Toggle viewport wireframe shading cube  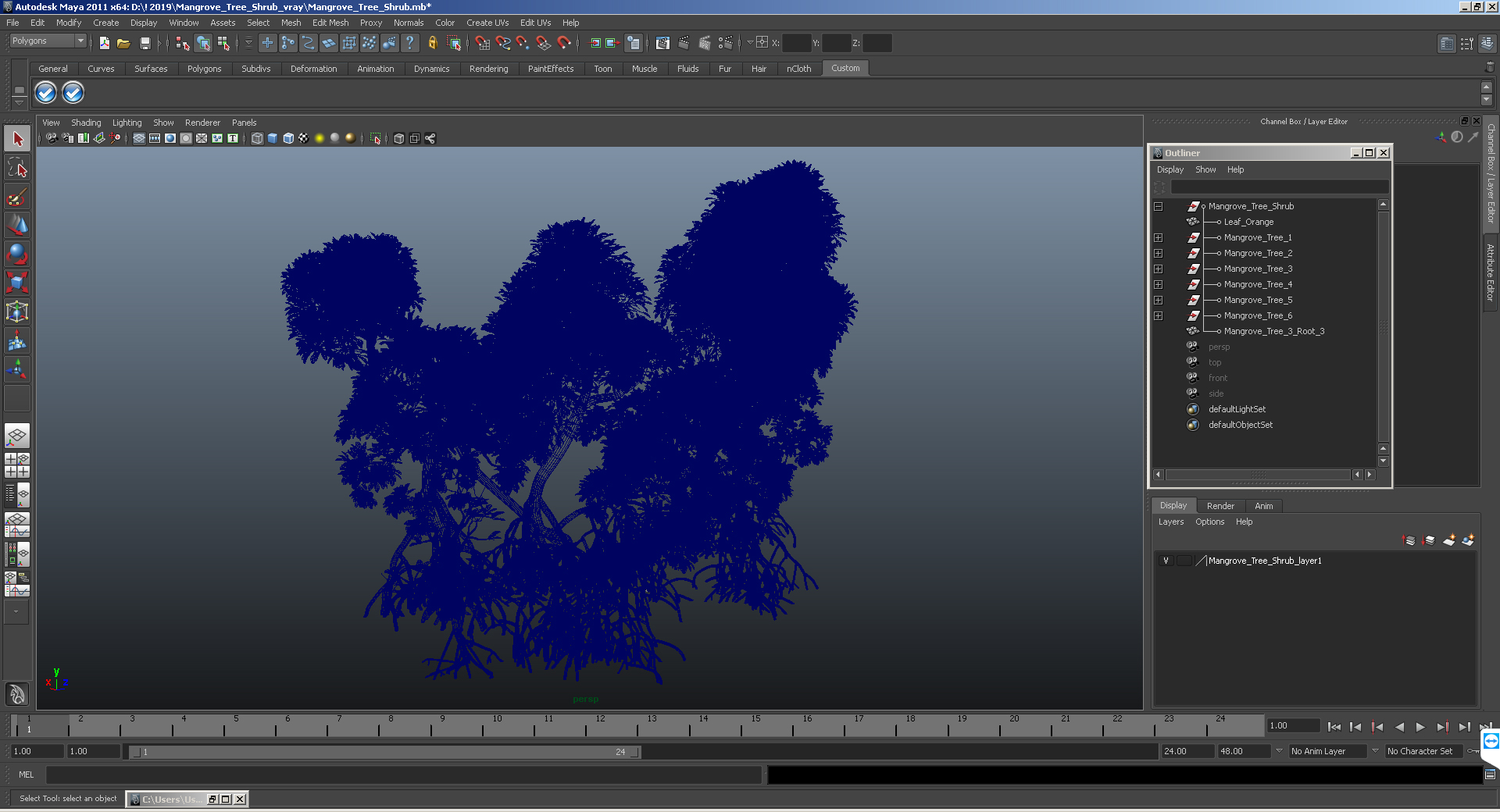pos(257,138)
